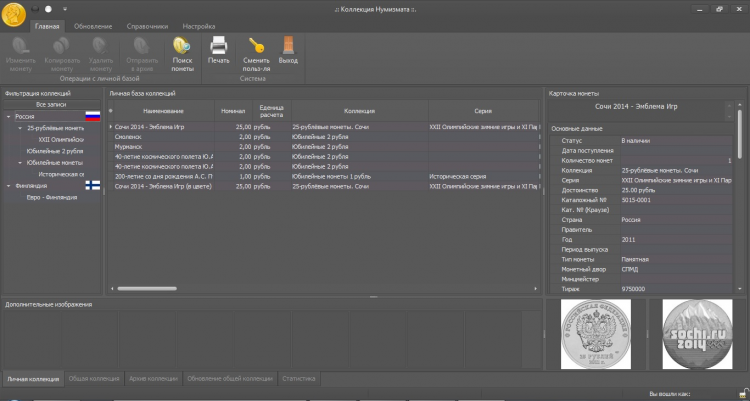The height and width of the screenshot is (401, 750).
Task: Switch to the Справочники ribbon tab
Action: (x=147, y=26)
